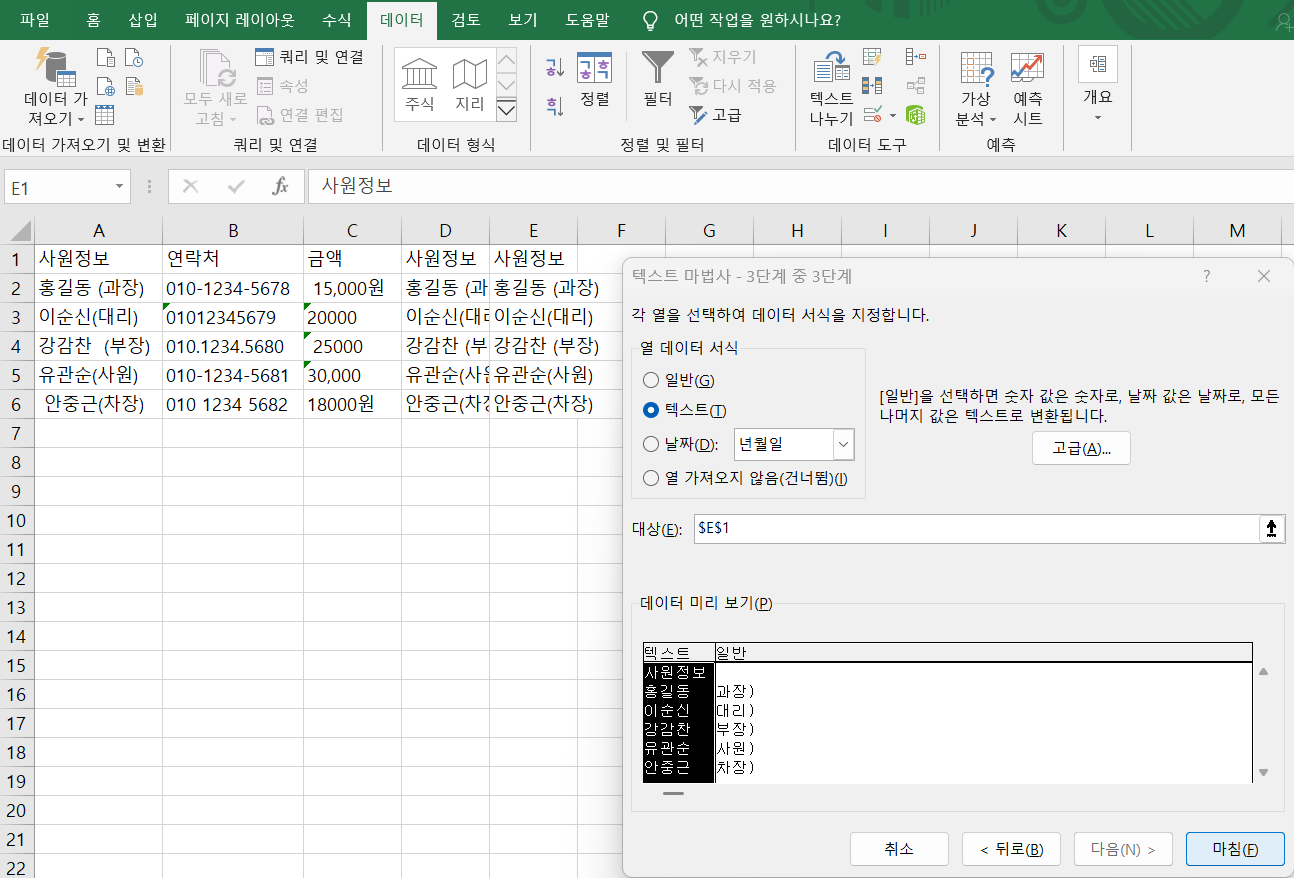Select the 일반 radio button
Screen dimensions: 1294x878
pos(651,380)
